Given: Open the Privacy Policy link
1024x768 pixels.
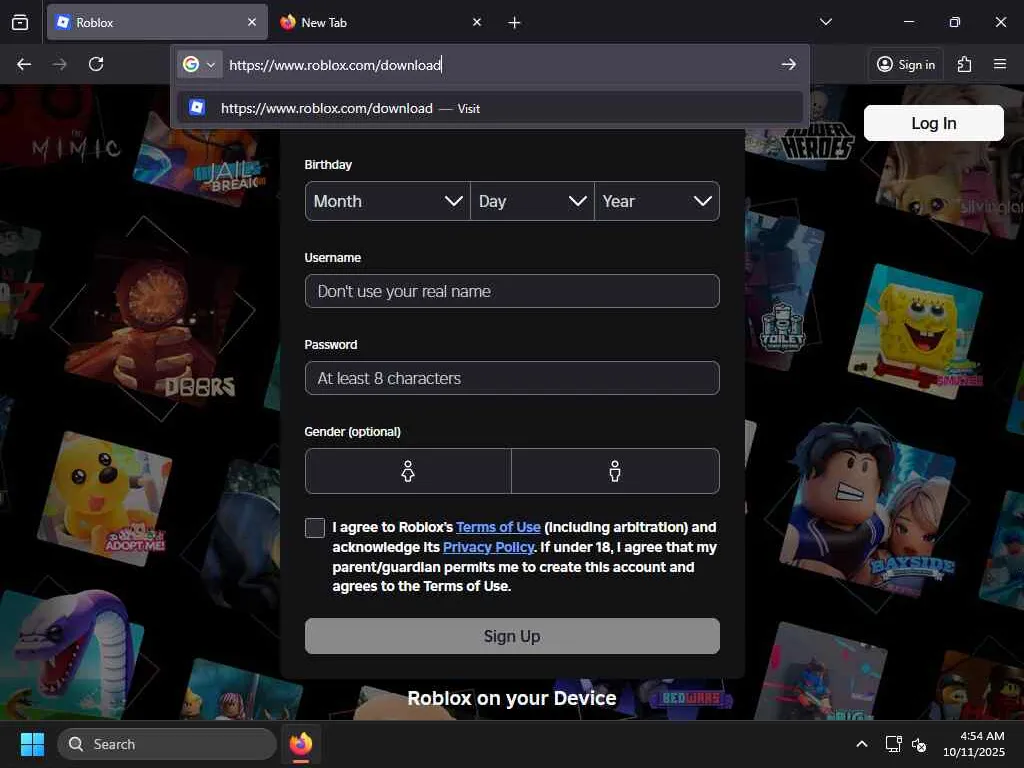Looking at the screenshot, I should coord(488,547).
